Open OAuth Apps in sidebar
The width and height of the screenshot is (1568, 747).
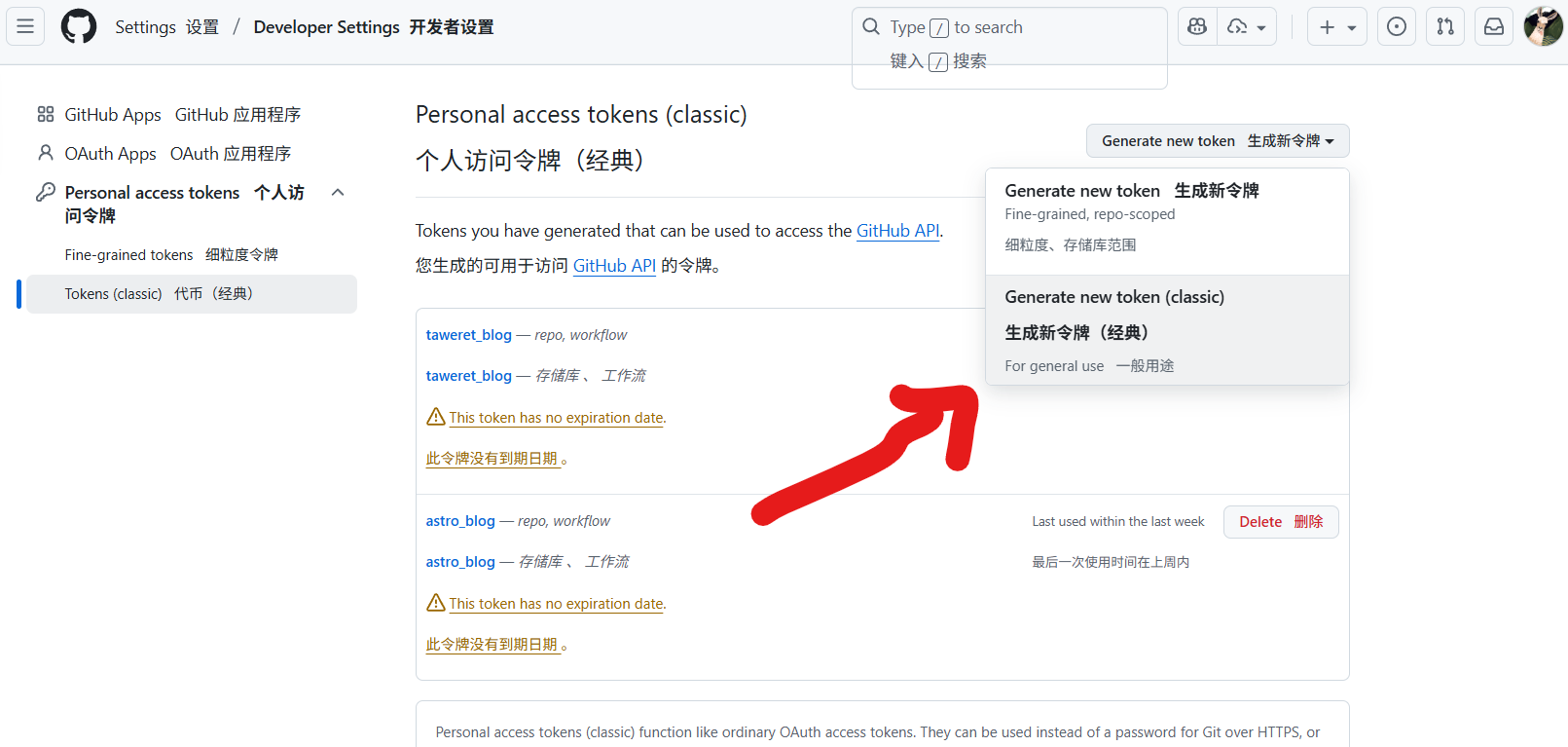click(178, 154)
